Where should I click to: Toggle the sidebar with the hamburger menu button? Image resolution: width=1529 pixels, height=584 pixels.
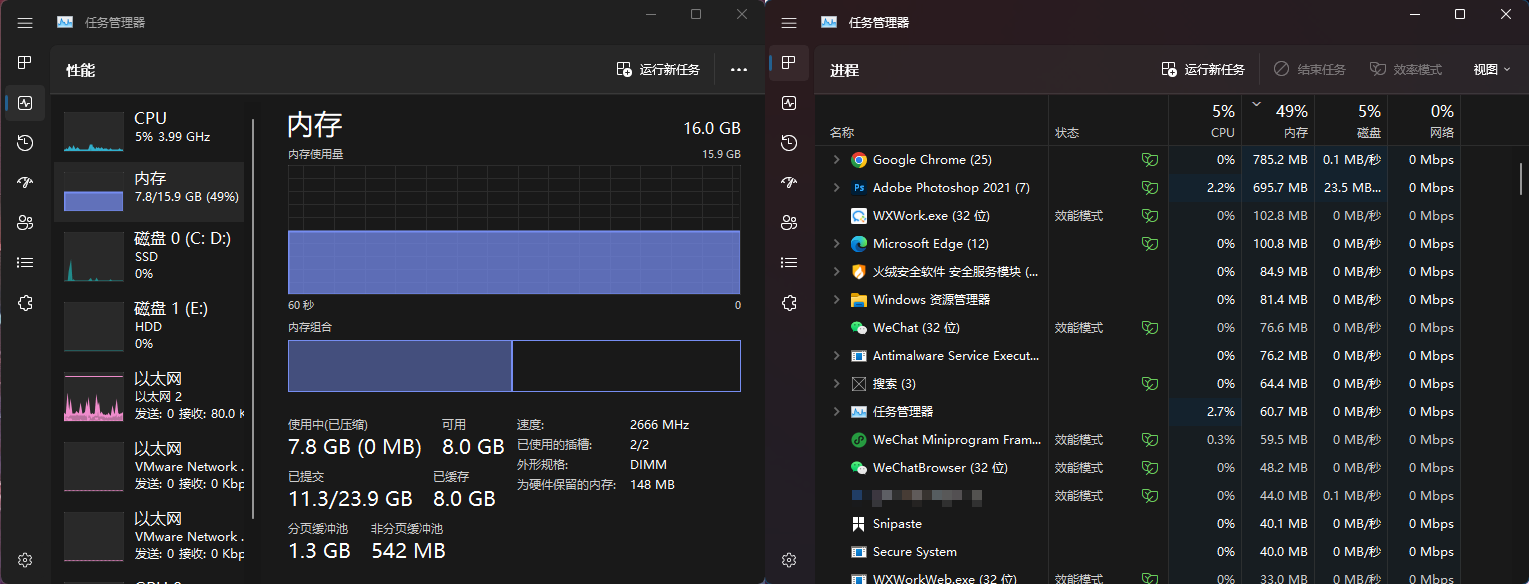(x=788, y=22)
